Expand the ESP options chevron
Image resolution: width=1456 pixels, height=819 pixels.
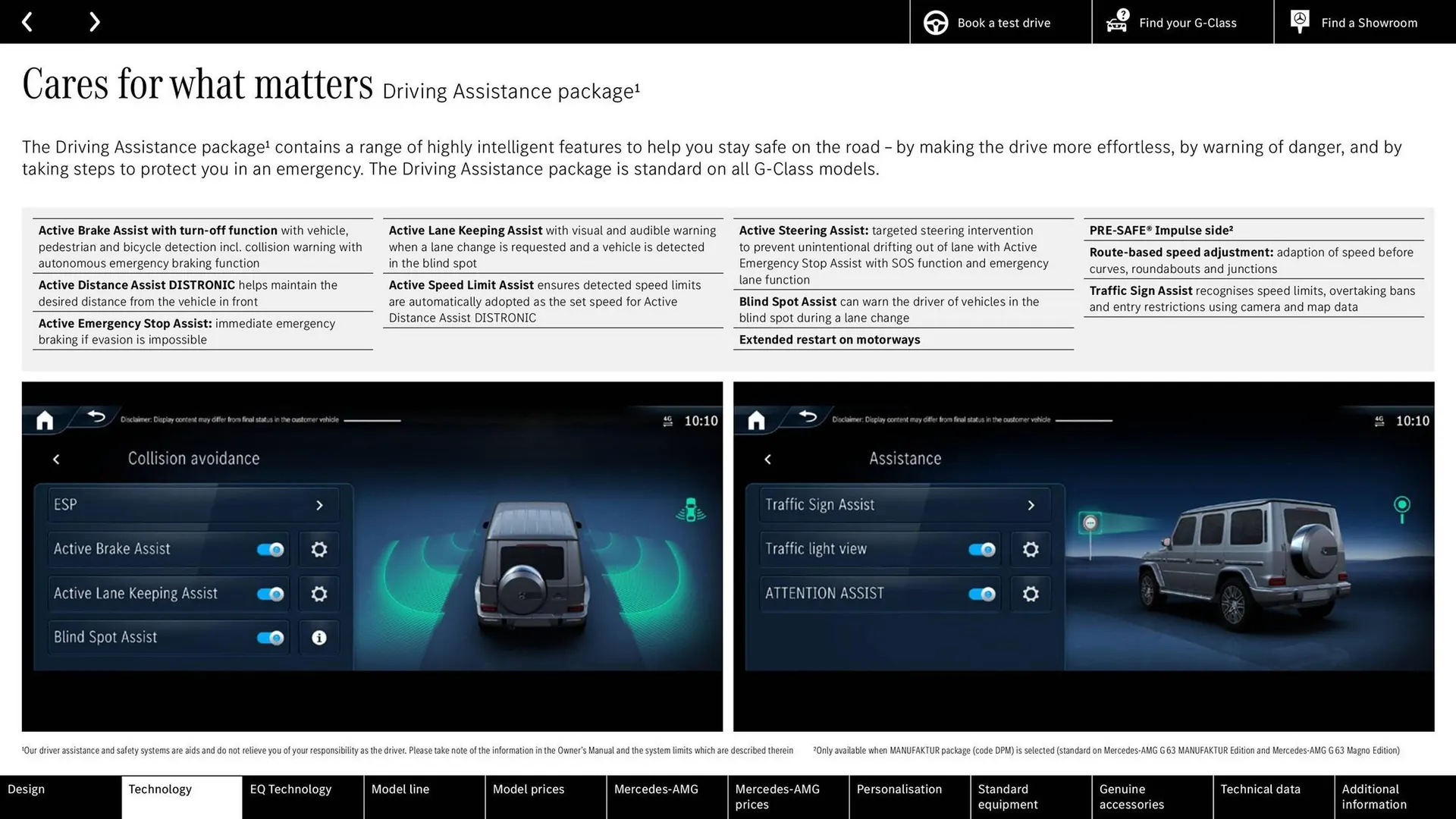tap(319, 504)
